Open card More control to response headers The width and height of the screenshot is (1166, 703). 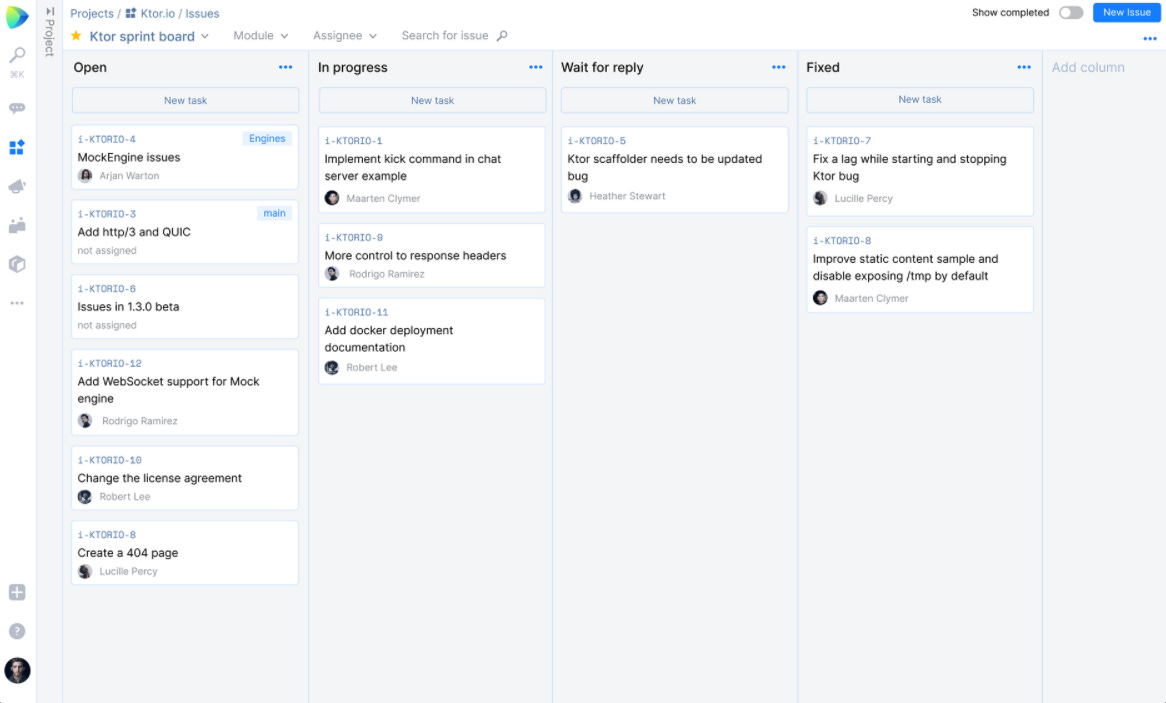pyautogui.click(x=432, y=255)
